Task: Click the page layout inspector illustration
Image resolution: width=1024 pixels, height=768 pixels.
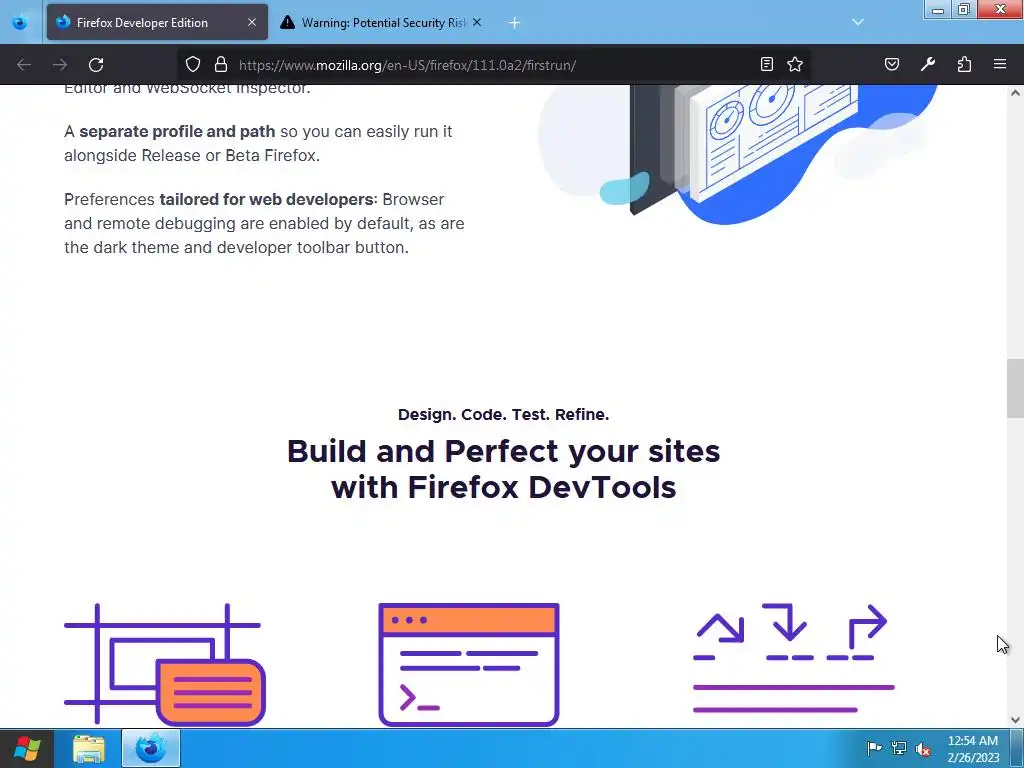Action: tap(165, 664)
